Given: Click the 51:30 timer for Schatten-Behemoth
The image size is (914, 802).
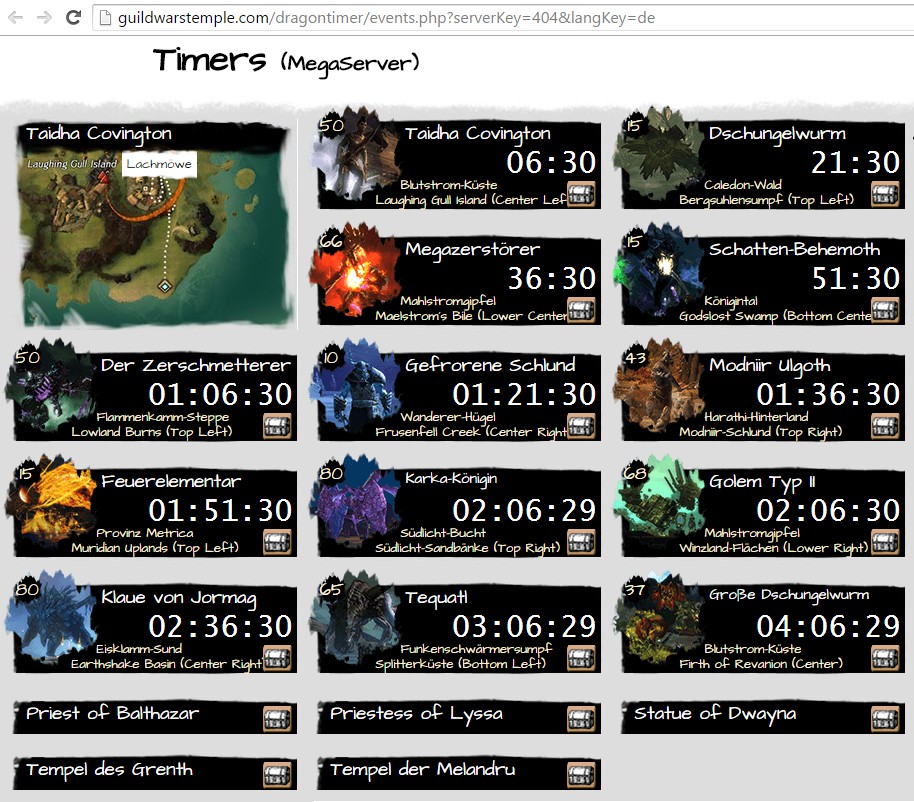Looking at the screenshot, I should (x=855, y=279).
